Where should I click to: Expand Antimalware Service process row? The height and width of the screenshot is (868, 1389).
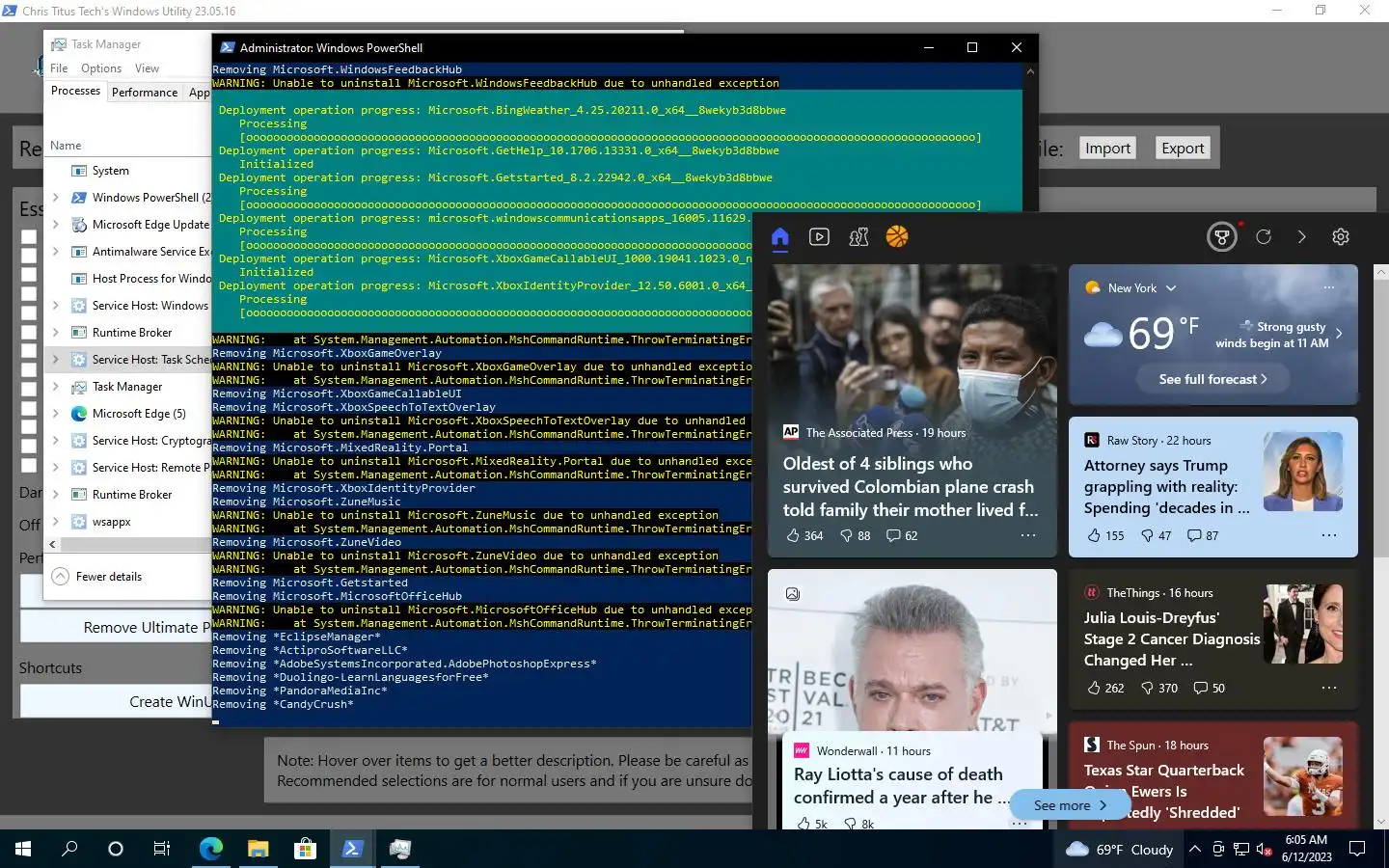pos(55,252)
